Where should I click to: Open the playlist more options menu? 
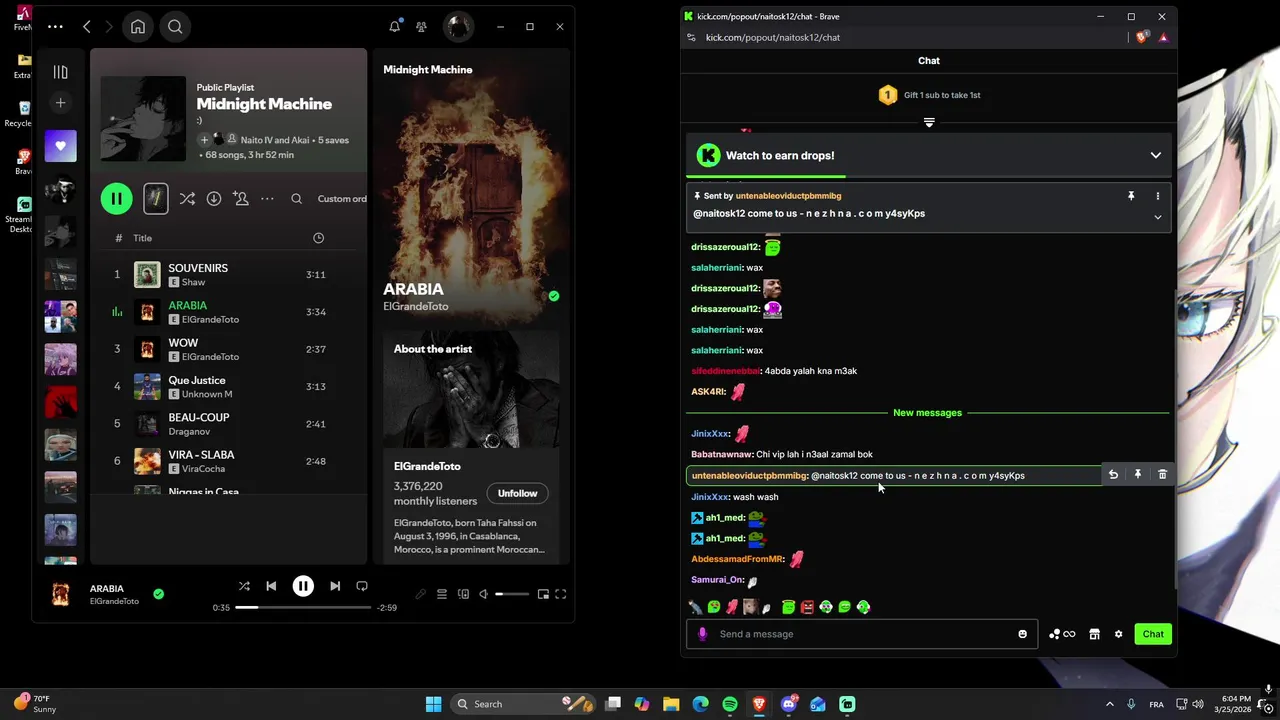pyautogui.click(x=267, y=199)
